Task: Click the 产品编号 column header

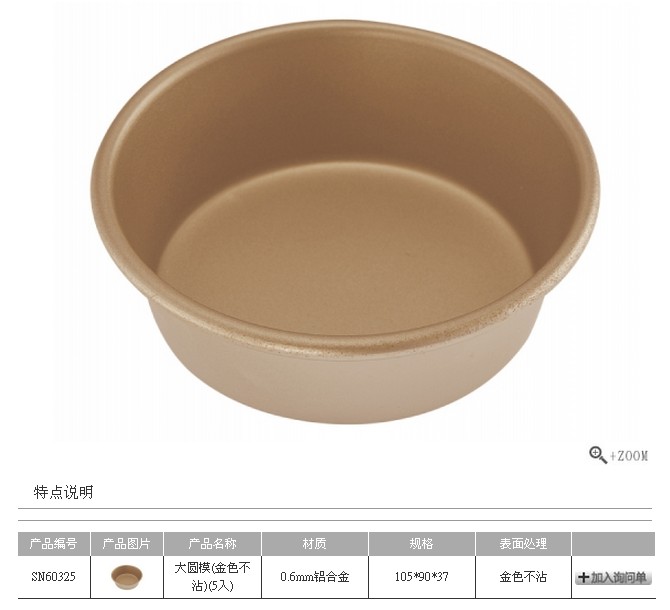Action: 53,543
